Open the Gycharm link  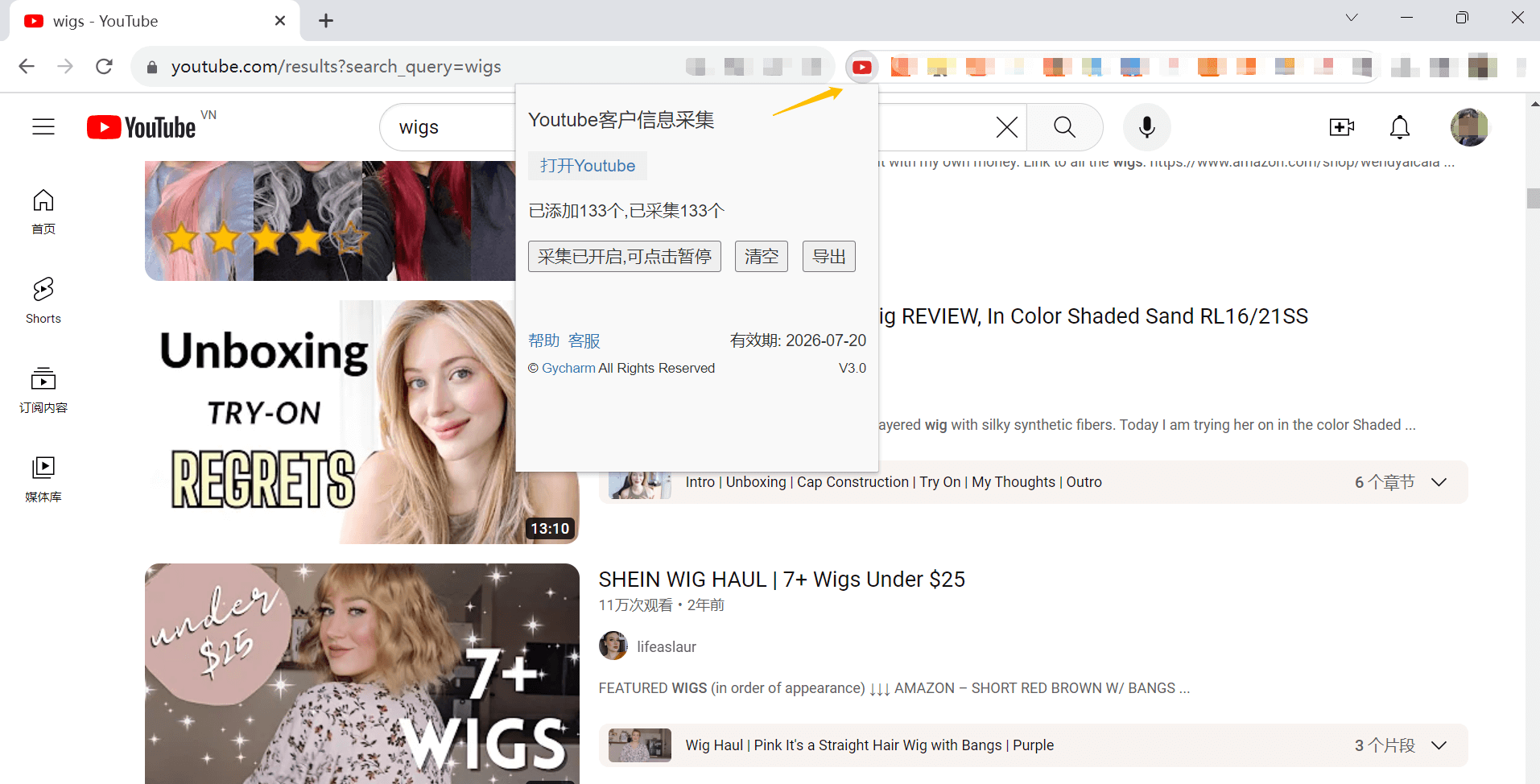[x=568, y=368]
